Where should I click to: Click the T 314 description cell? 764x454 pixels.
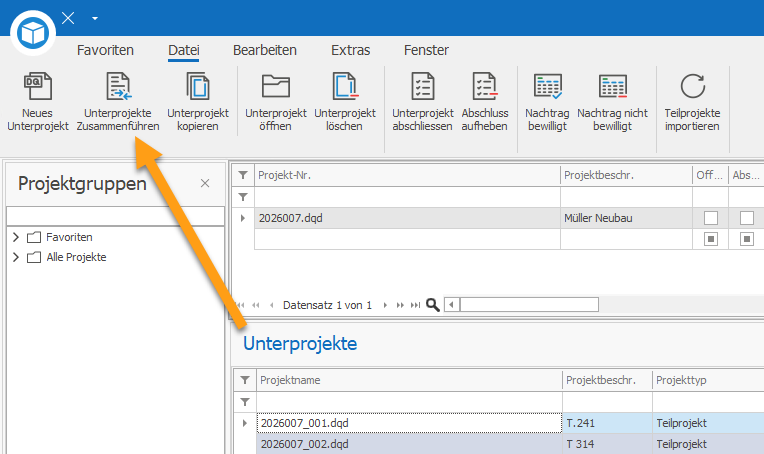tap(607, 444)
